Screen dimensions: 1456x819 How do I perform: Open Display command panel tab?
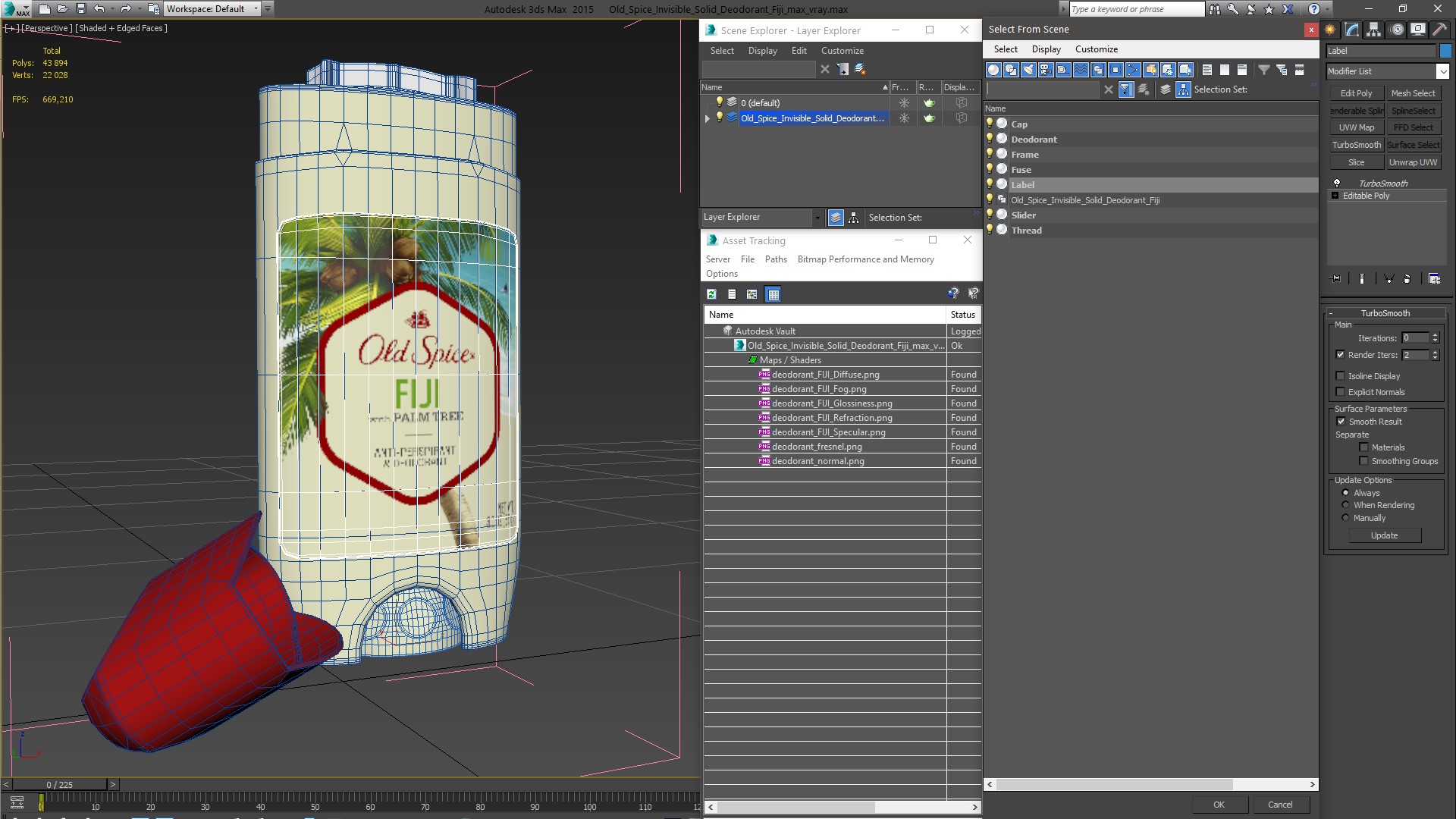[x=1417, y=30]
